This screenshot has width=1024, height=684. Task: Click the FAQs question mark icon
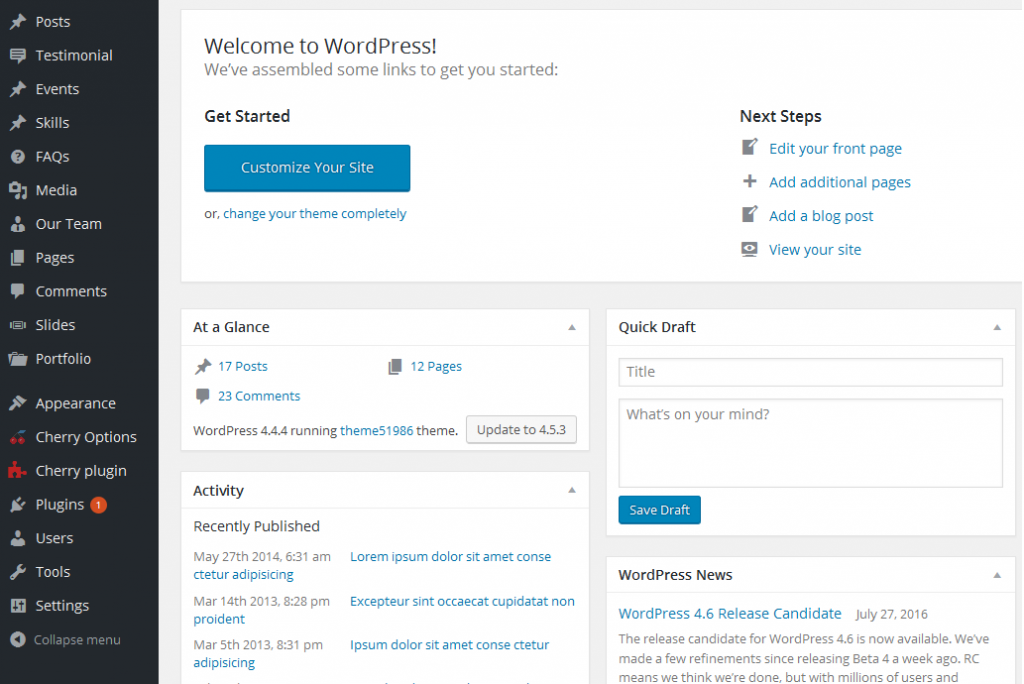tap(18, 156)
